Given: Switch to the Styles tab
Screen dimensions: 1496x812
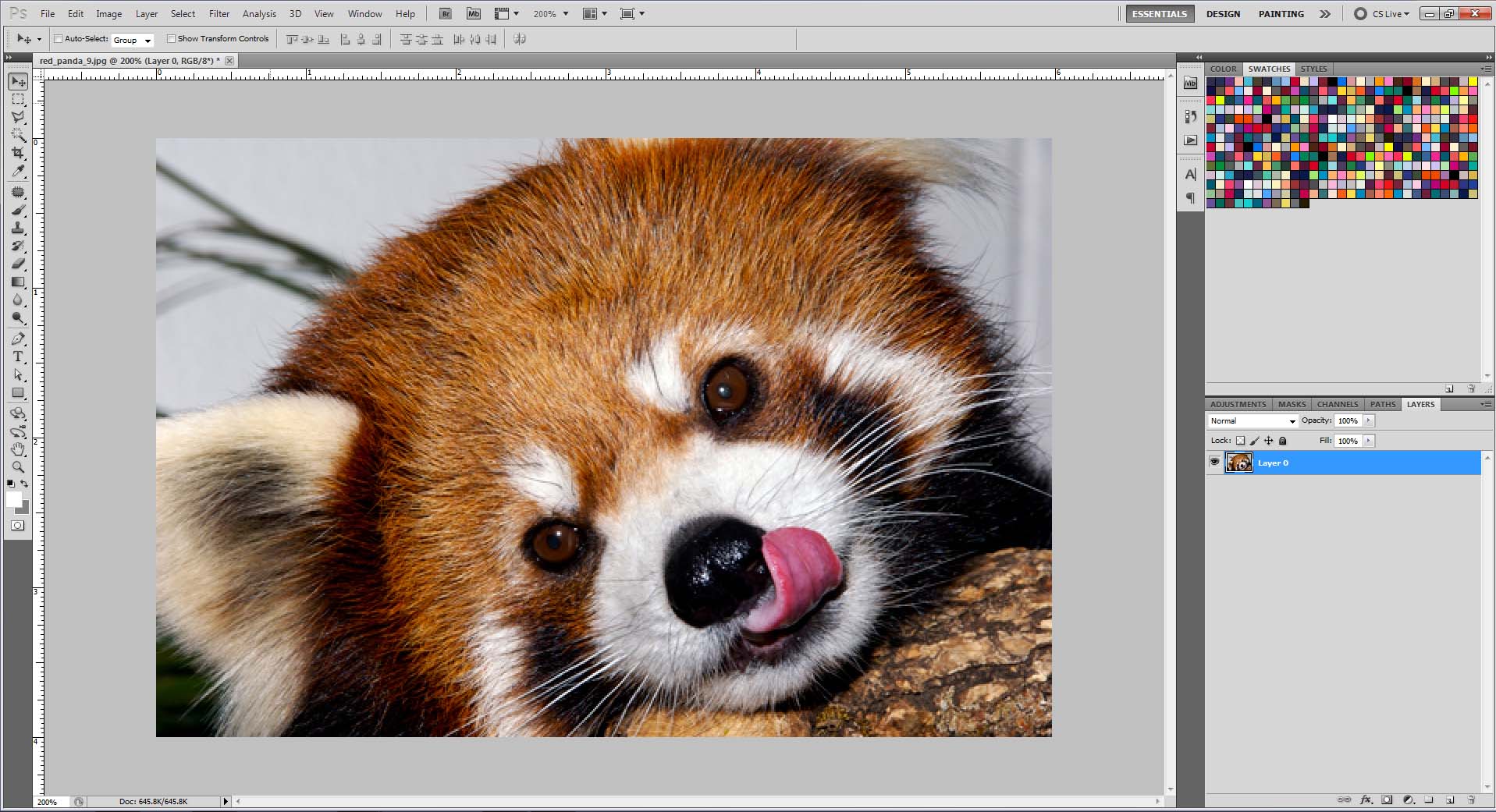Looking at the screenshot, I should (x=1313, y=69).
